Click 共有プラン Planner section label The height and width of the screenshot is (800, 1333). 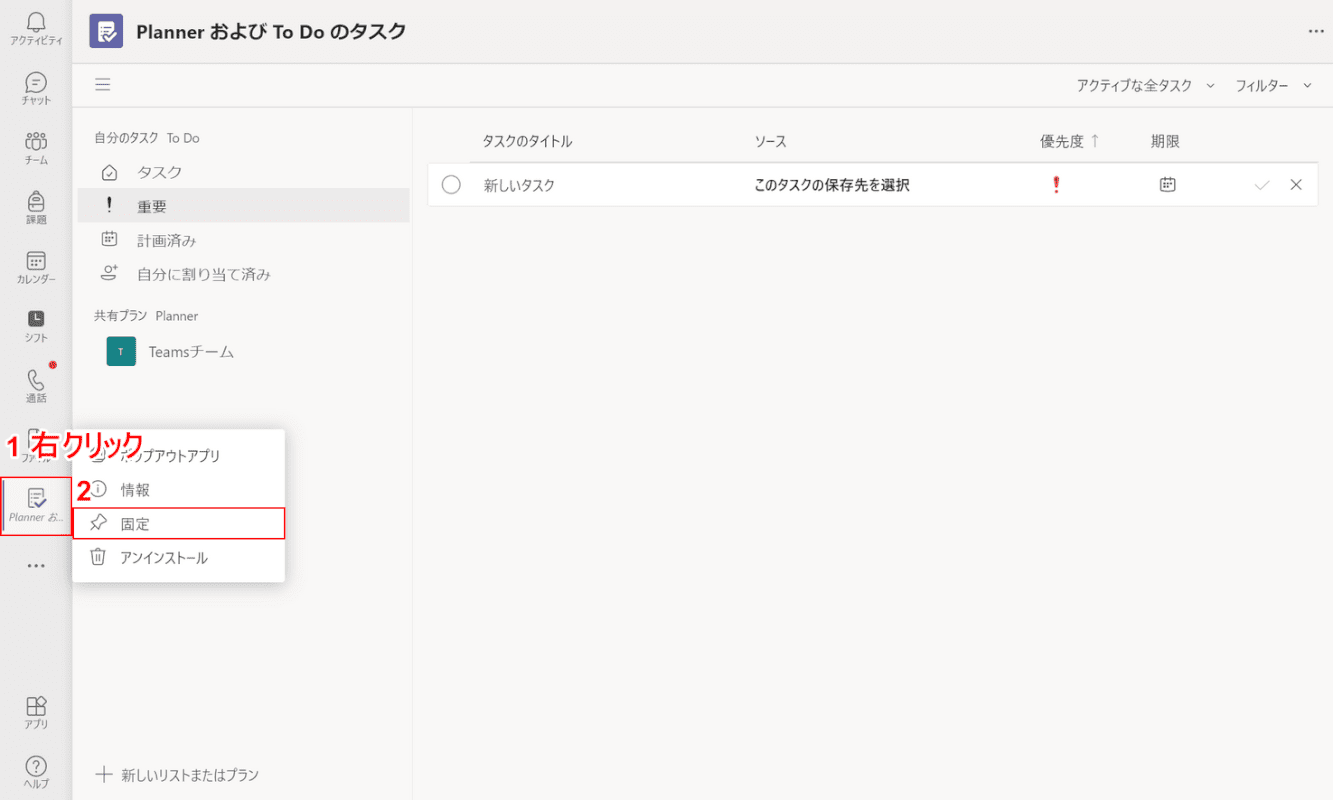point(146,316)
